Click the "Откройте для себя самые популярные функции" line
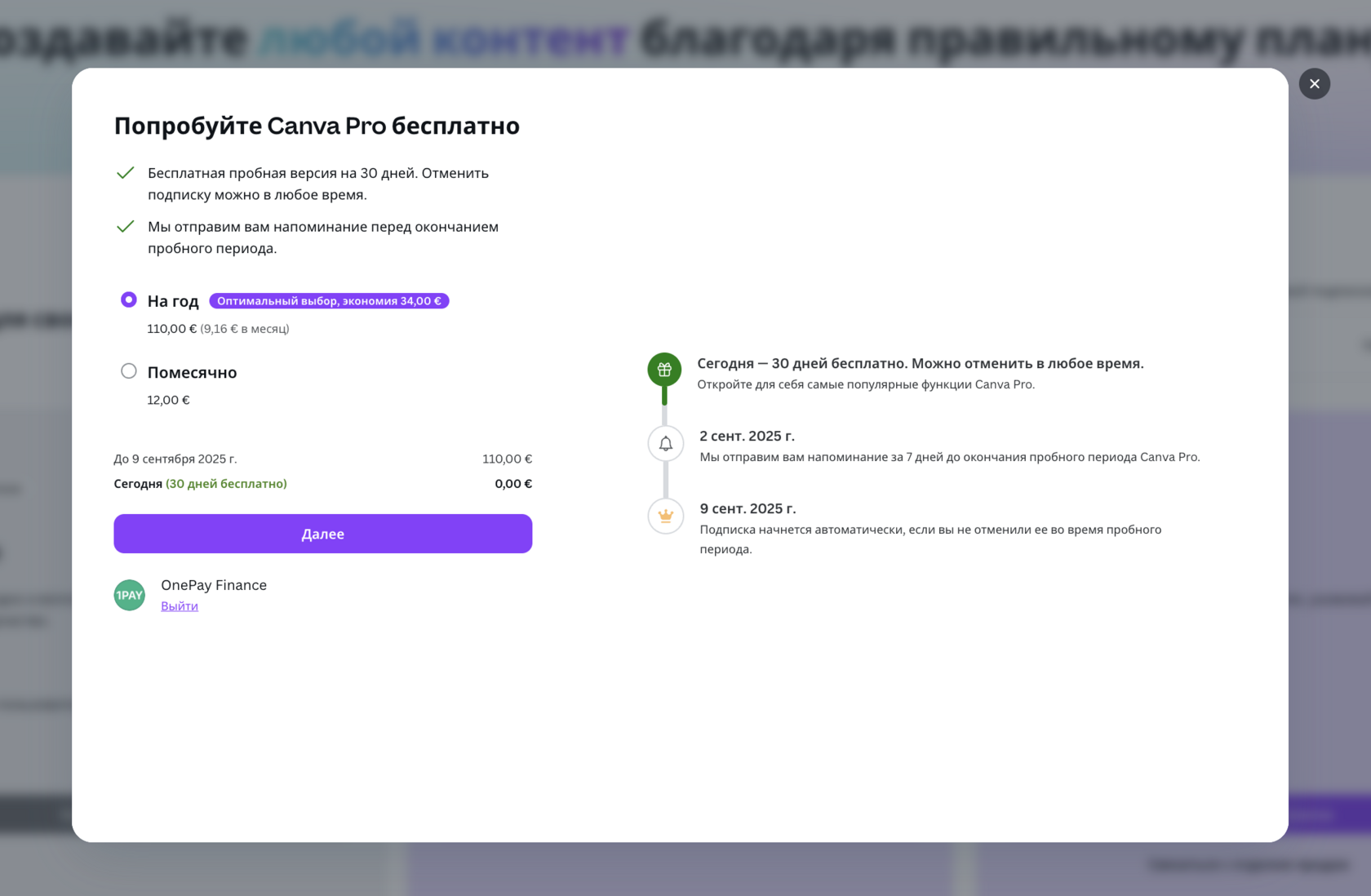 pos(866,384)
